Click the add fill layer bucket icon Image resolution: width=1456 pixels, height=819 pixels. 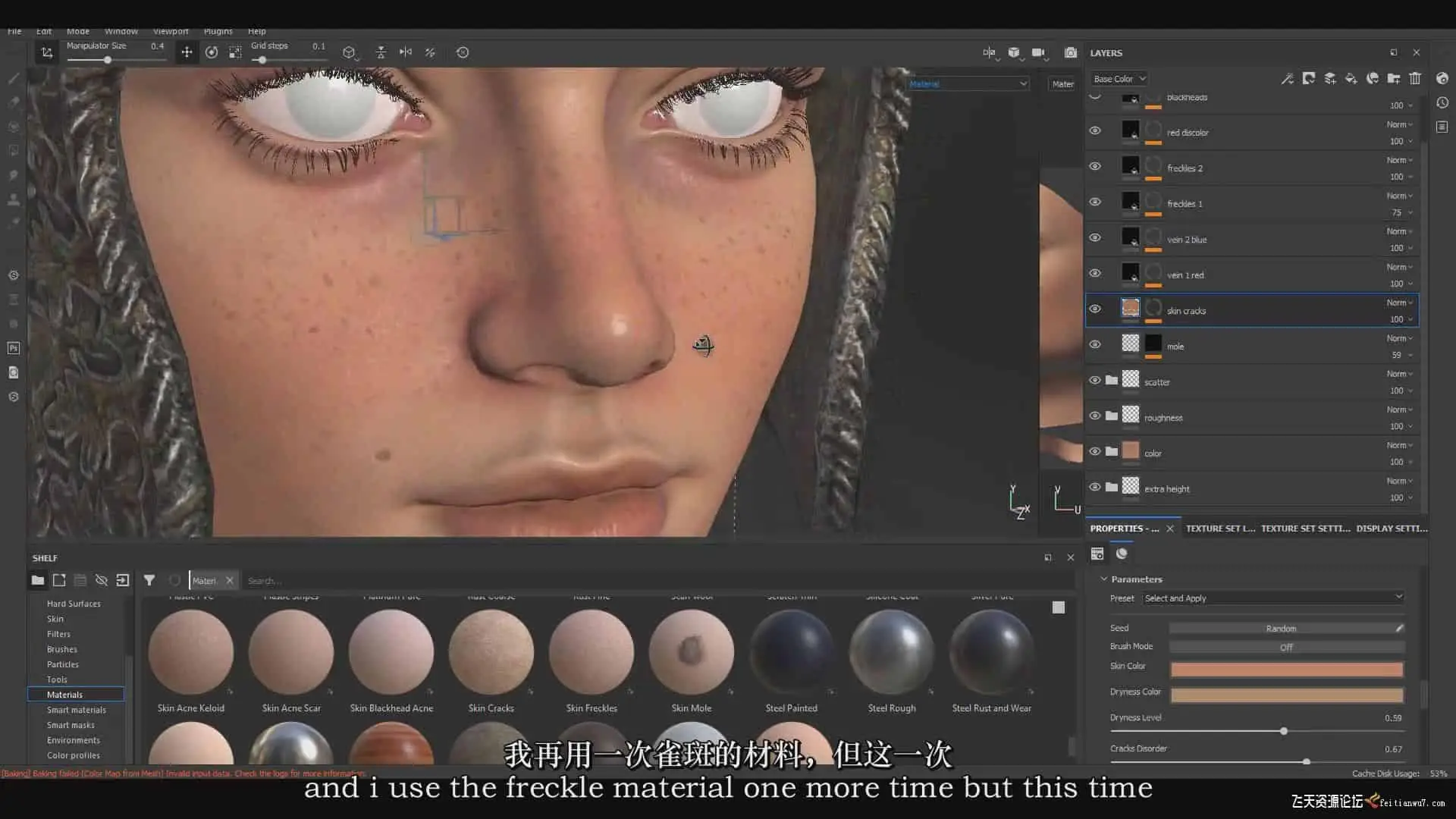point(1351,78)
